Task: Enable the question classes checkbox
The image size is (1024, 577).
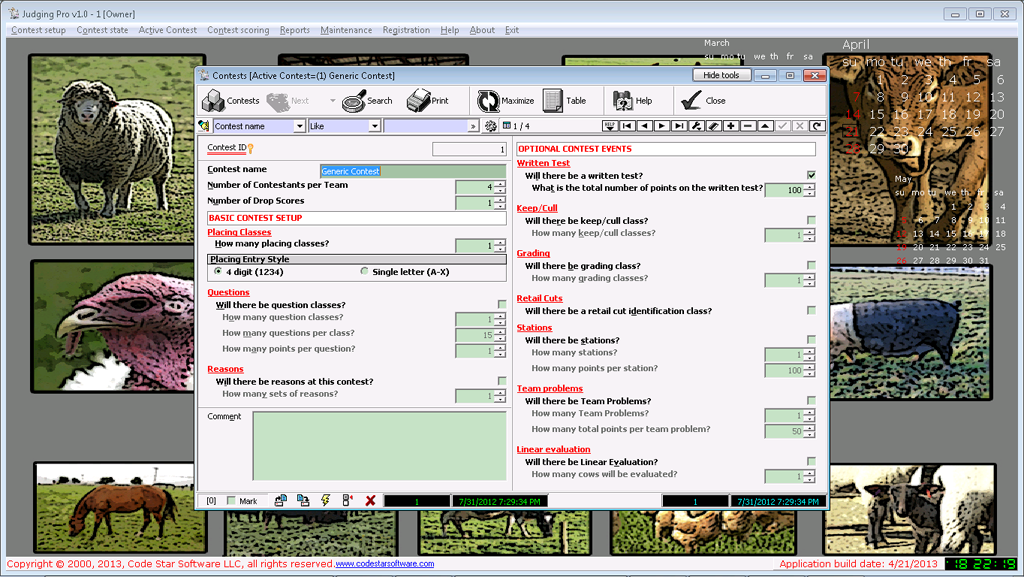Action: tap(502, 305)
